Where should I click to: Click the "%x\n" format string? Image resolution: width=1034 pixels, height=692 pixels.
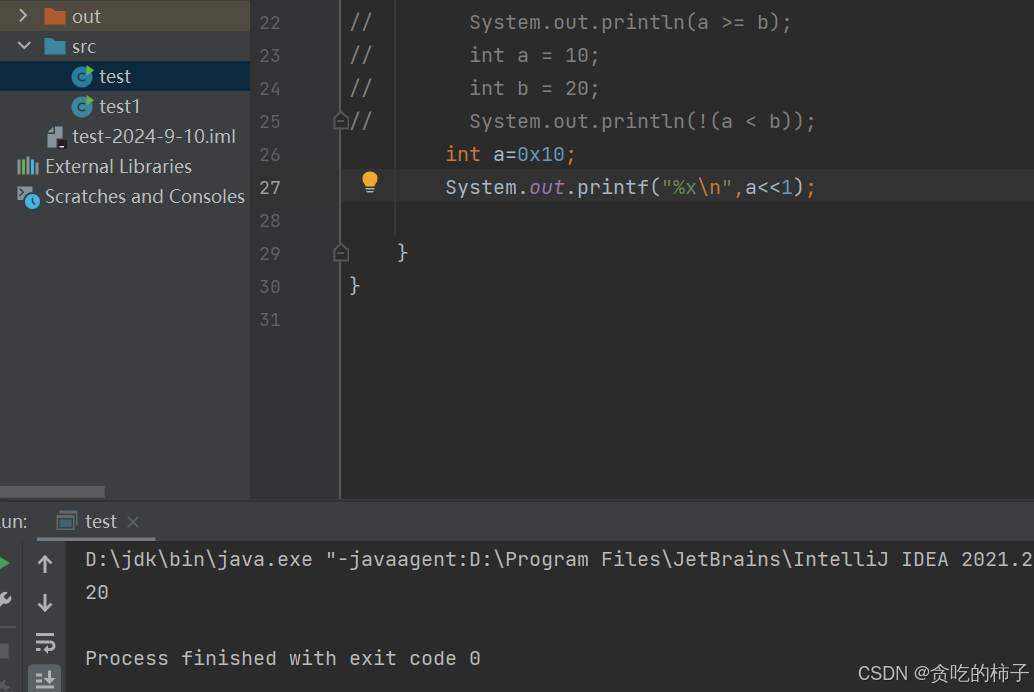click(x=697, y=187)
